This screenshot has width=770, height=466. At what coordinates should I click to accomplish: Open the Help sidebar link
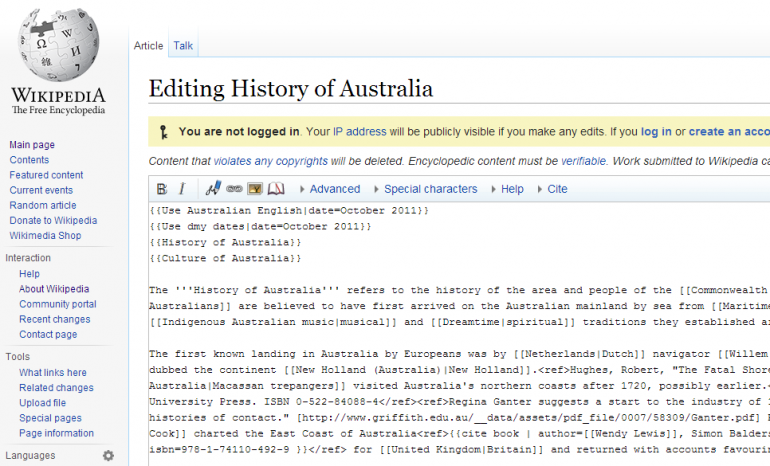pos(29,274)
